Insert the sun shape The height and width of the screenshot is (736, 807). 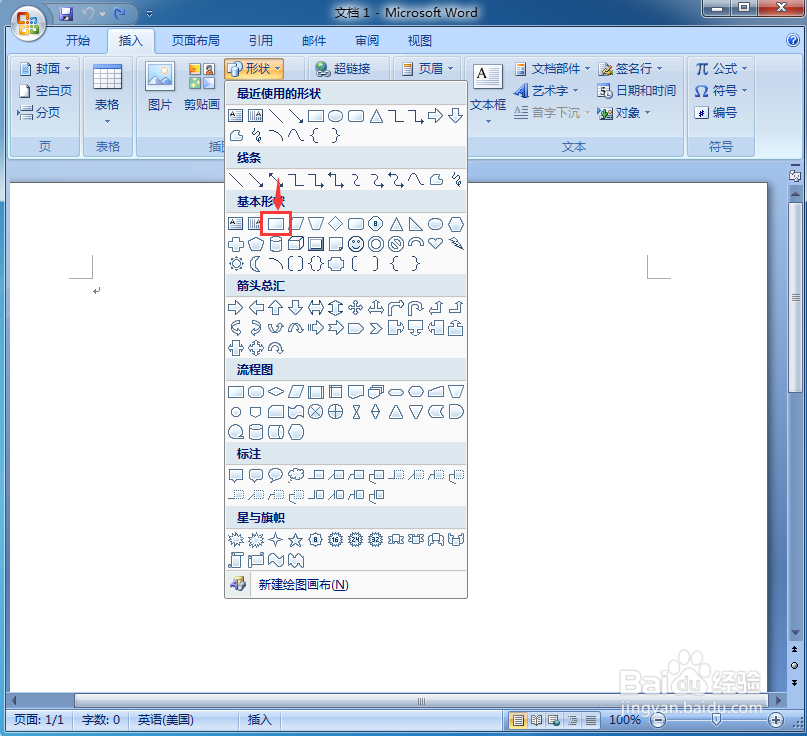236,264
